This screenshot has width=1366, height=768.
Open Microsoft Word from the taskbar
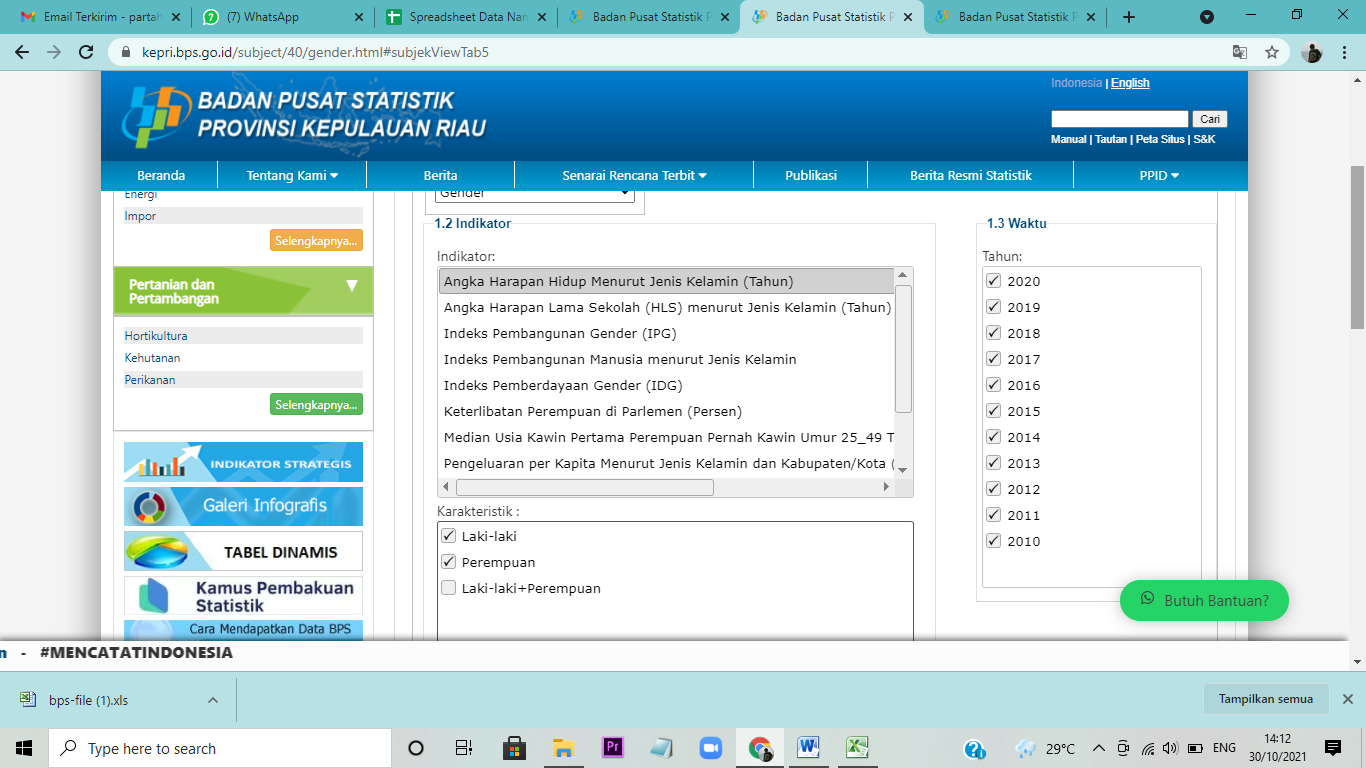[809, 747]
